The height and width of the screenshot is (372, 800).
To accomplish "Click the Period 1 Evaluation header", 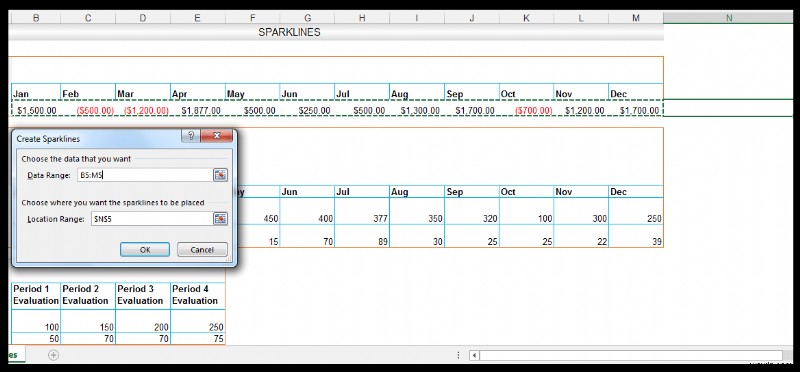I will pos(36,295).
